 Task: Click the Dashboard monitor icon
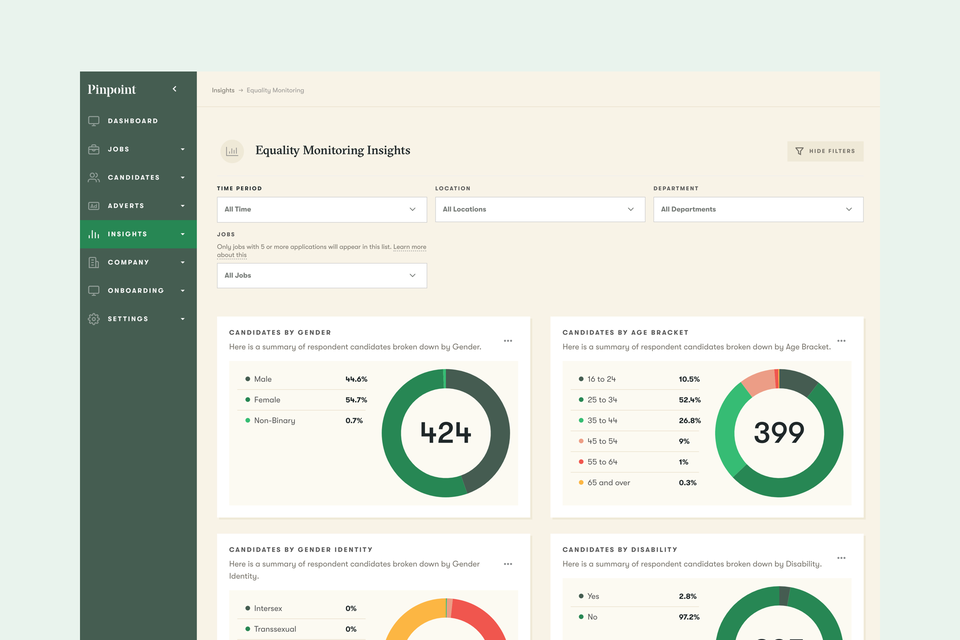pyautogui.click(x=94, y=121)
